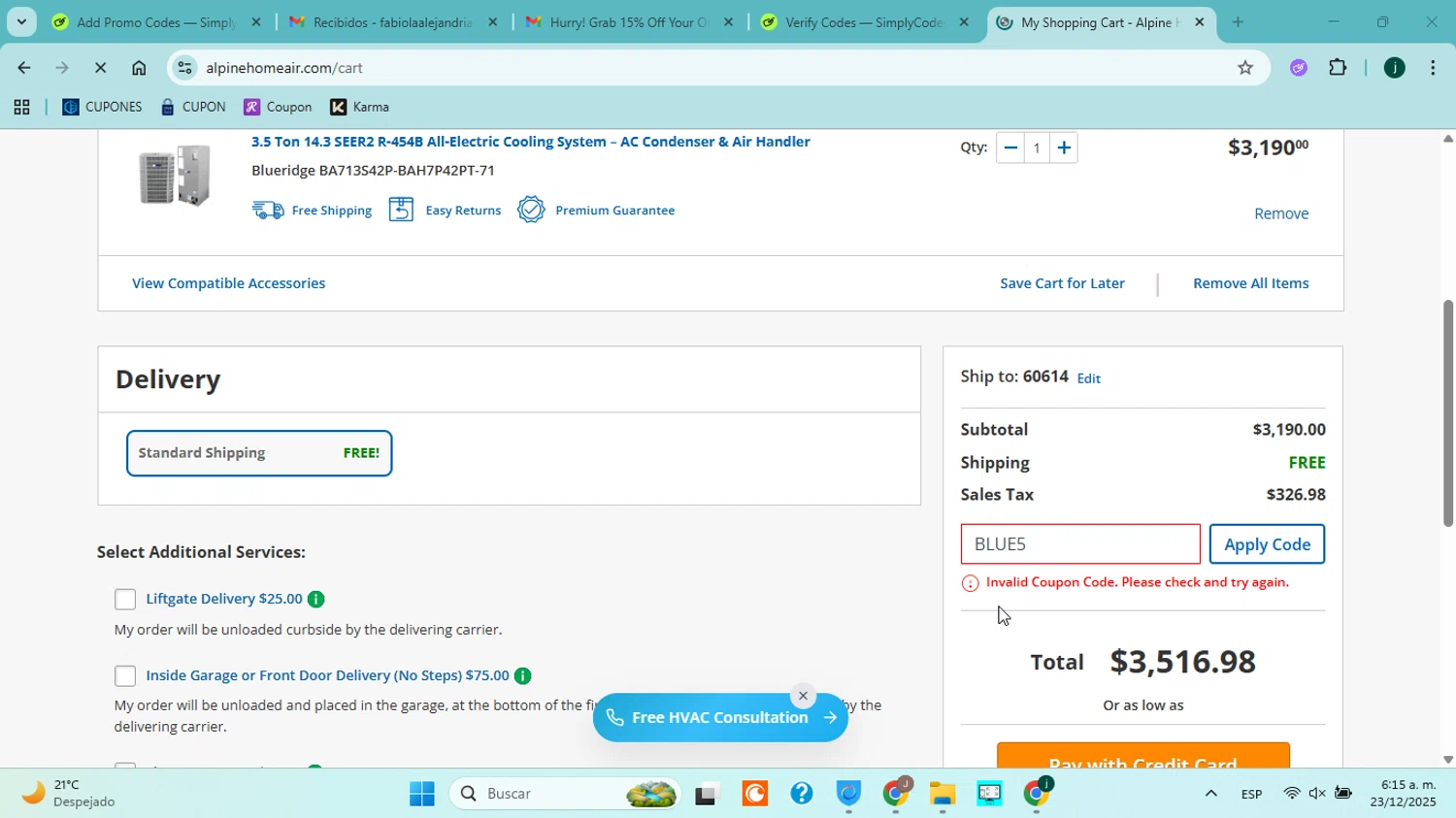Click the Free Shipping truck icon

pyautogui.click(x=268, y=210)
